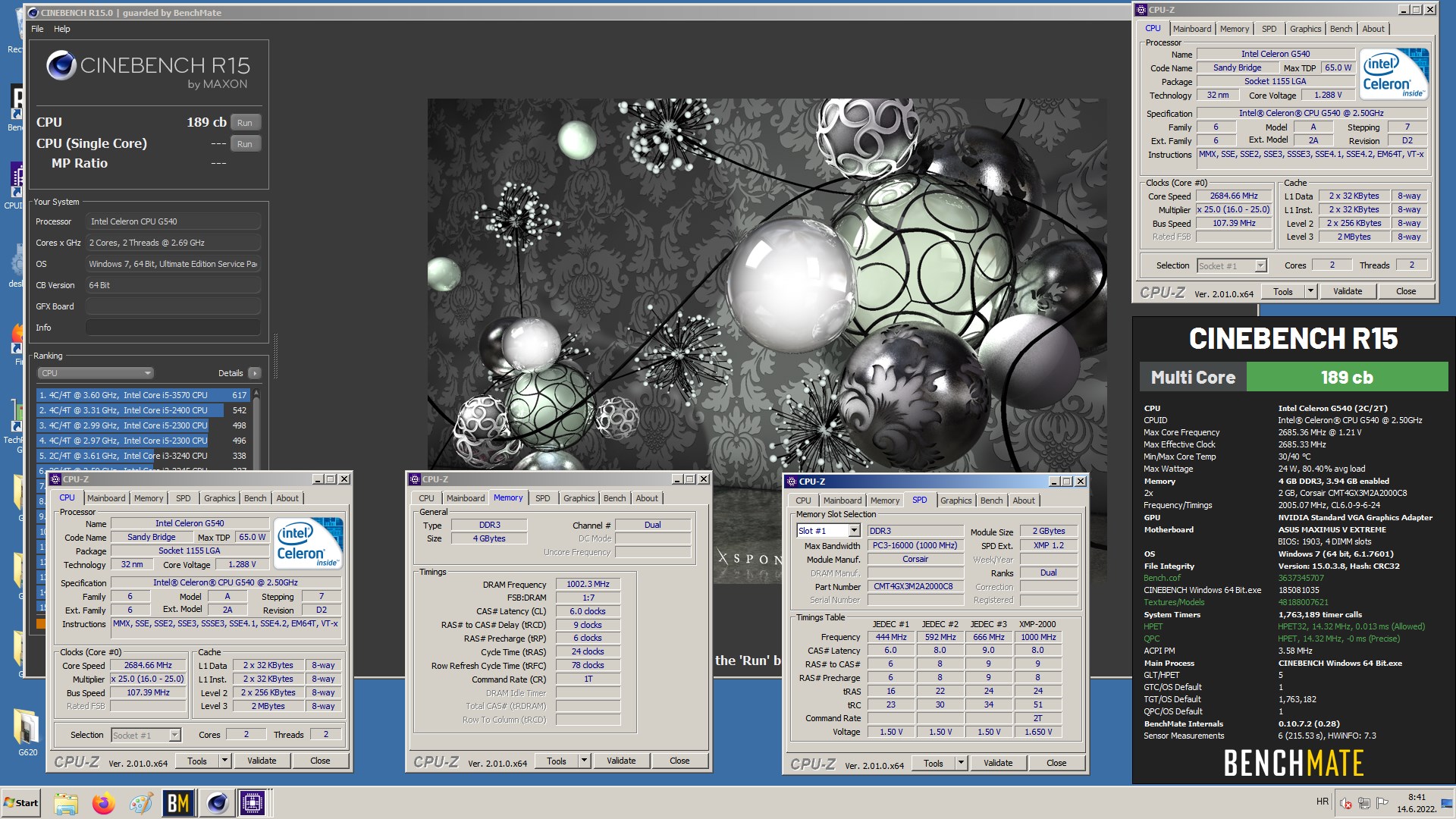Viewport: 1456px width, 819px height.
Task: Run the CPU benchmark
Action: pyautogui.click(x=244, y=123)
